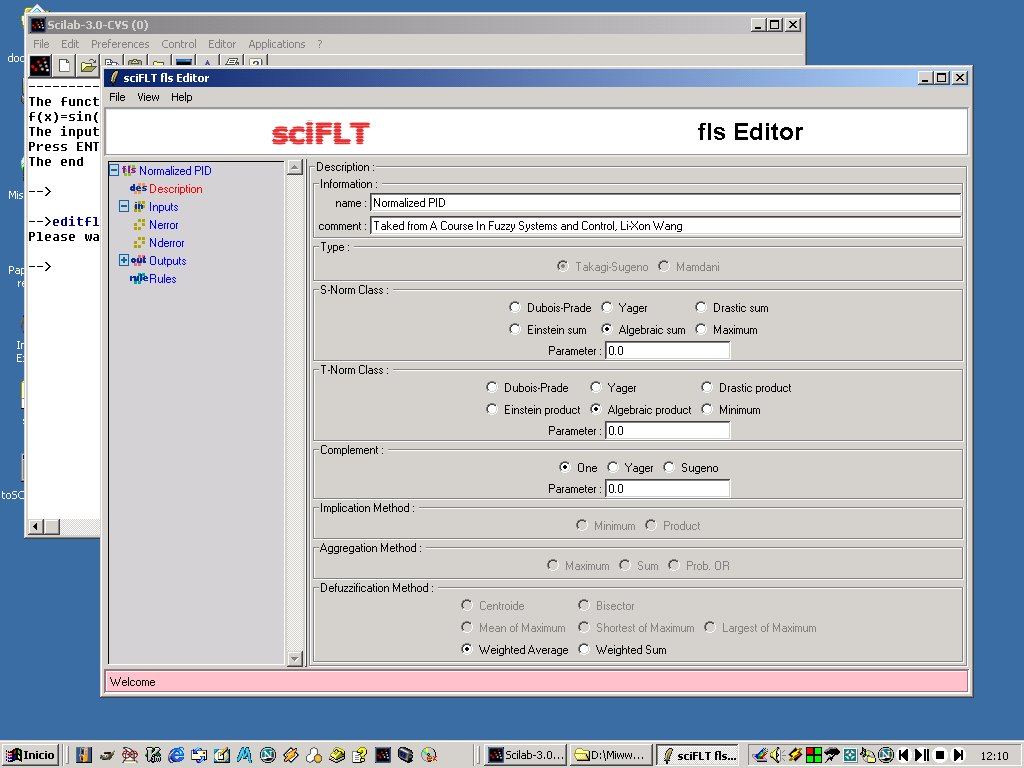
Task: Select Drastic sum S-Norm
Action: 701,308
